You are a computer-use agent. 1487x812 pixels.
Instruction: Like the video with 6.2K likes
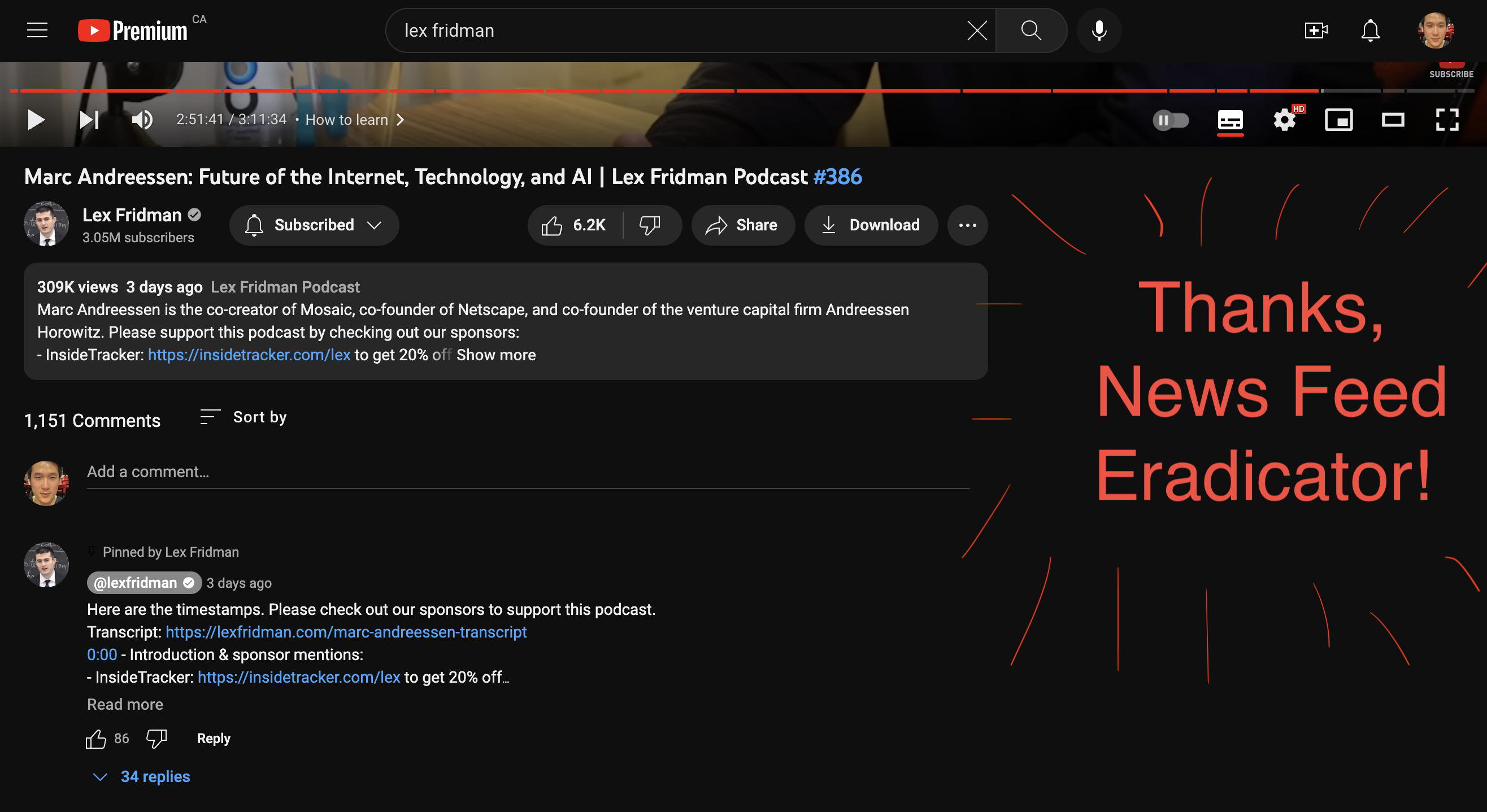point(575,225)
